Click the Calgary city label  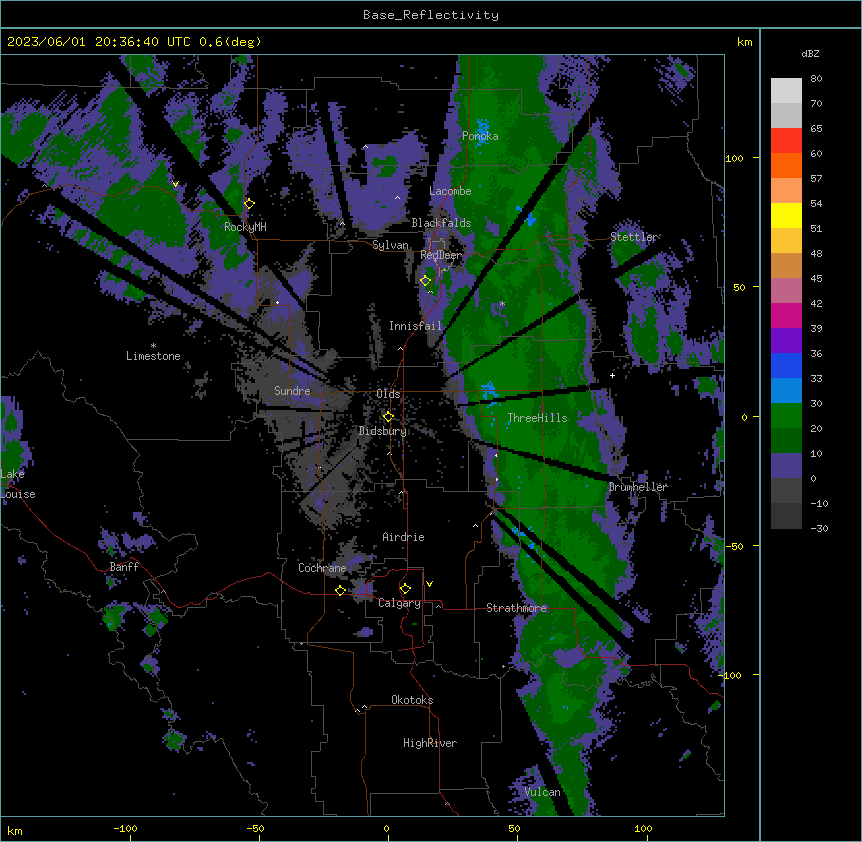(399, 603)
